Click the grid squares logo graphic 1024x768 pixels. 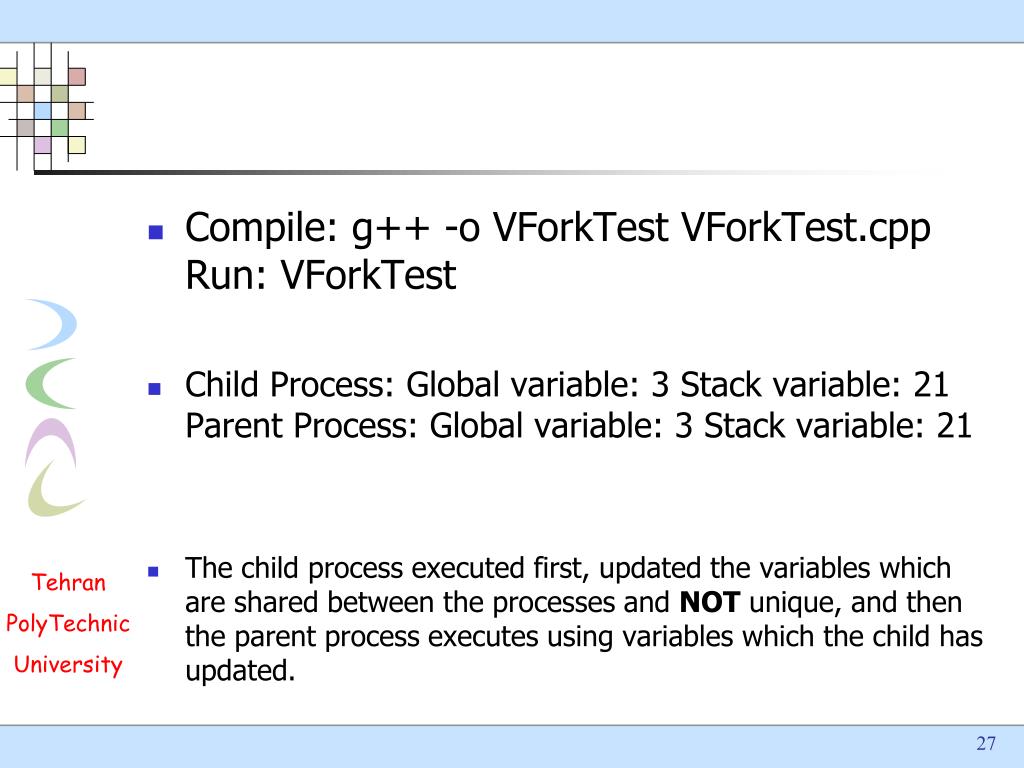pos(46,108)
